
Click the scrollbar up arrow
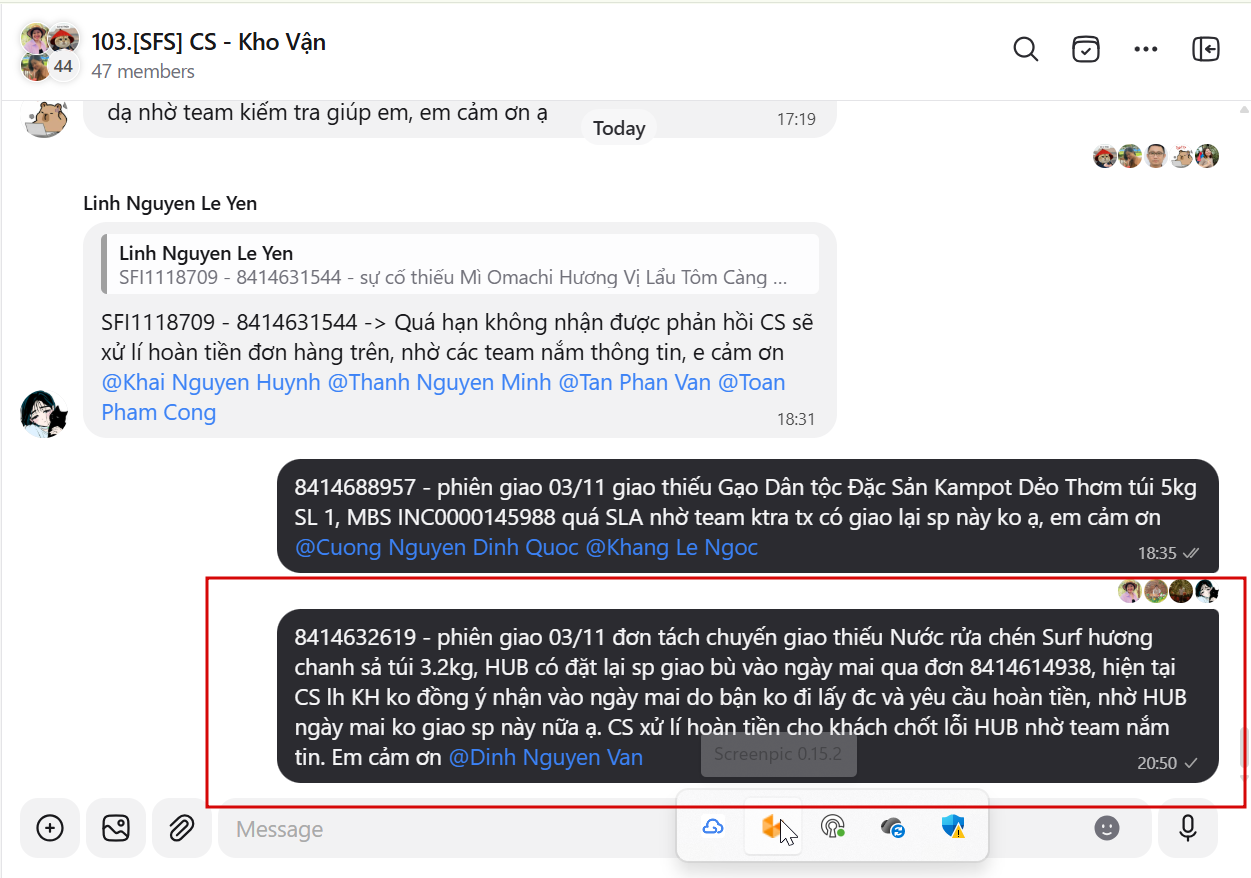point(1244,108)
